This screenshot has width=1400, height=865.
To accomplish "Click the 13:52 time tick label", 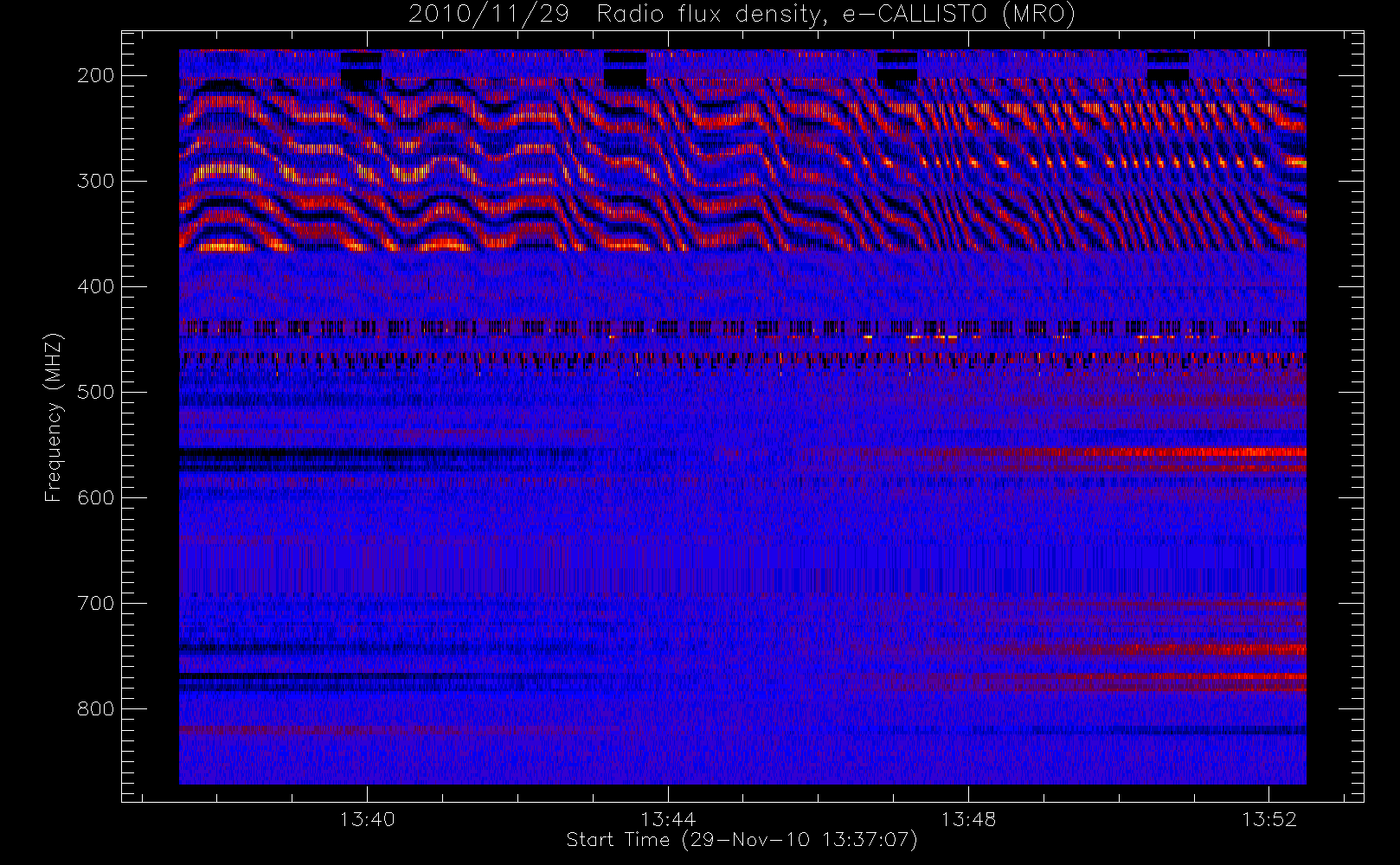I will pyautogui.click(x=1269, y=819).
